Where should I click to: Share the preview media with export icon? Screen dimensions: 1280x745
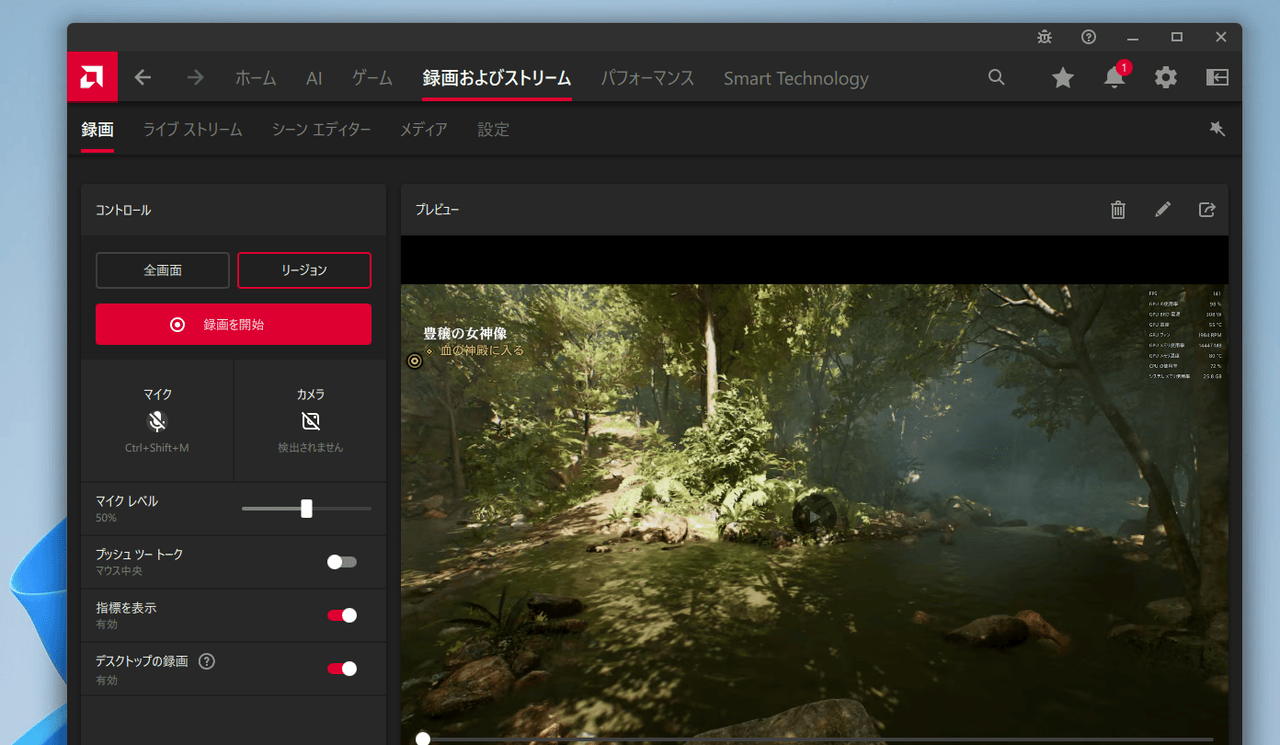pos(1207,210)
